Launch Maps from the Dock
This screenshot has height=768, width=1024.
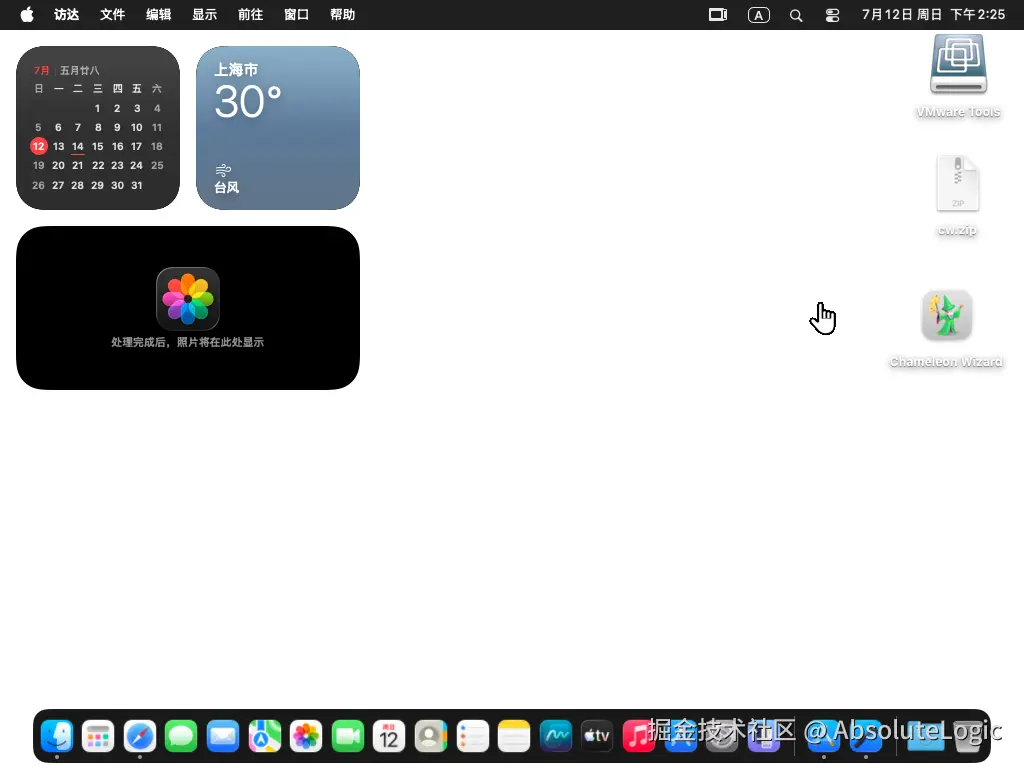point(264,736)
